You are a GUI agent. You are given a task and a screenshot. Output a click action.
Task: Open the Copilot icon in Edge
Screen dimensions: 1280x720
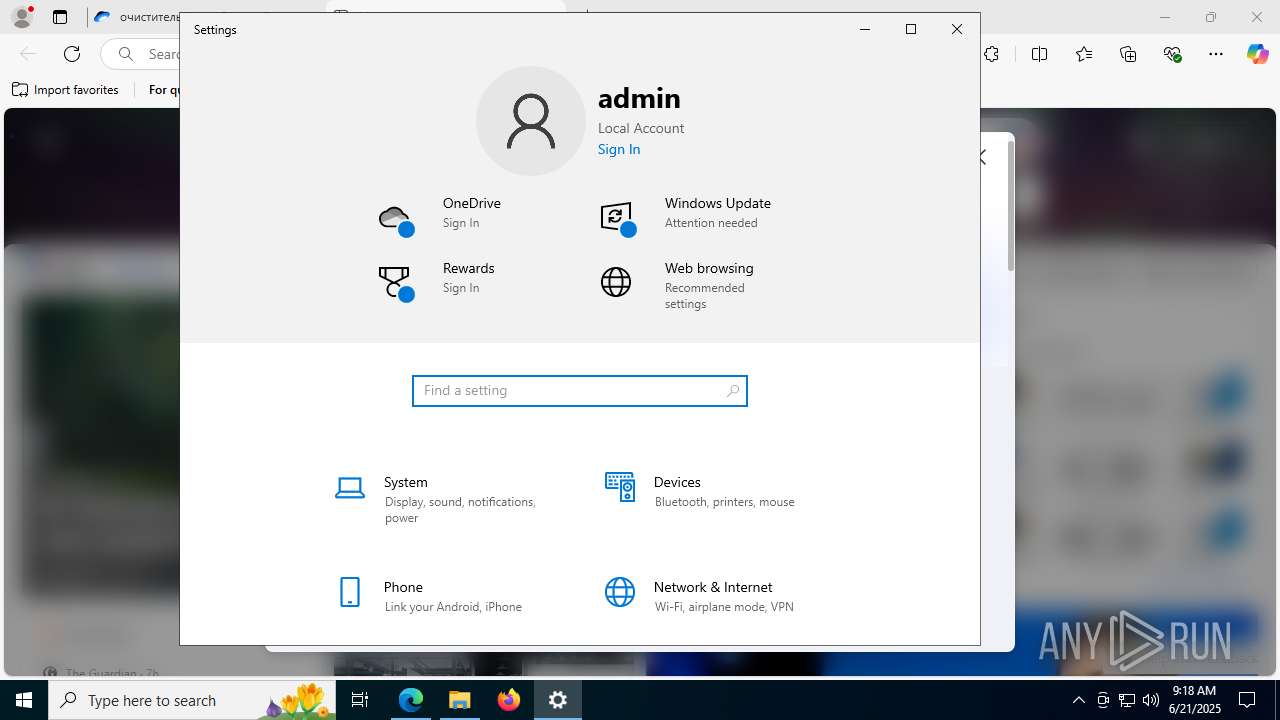tap(1257, 54)
